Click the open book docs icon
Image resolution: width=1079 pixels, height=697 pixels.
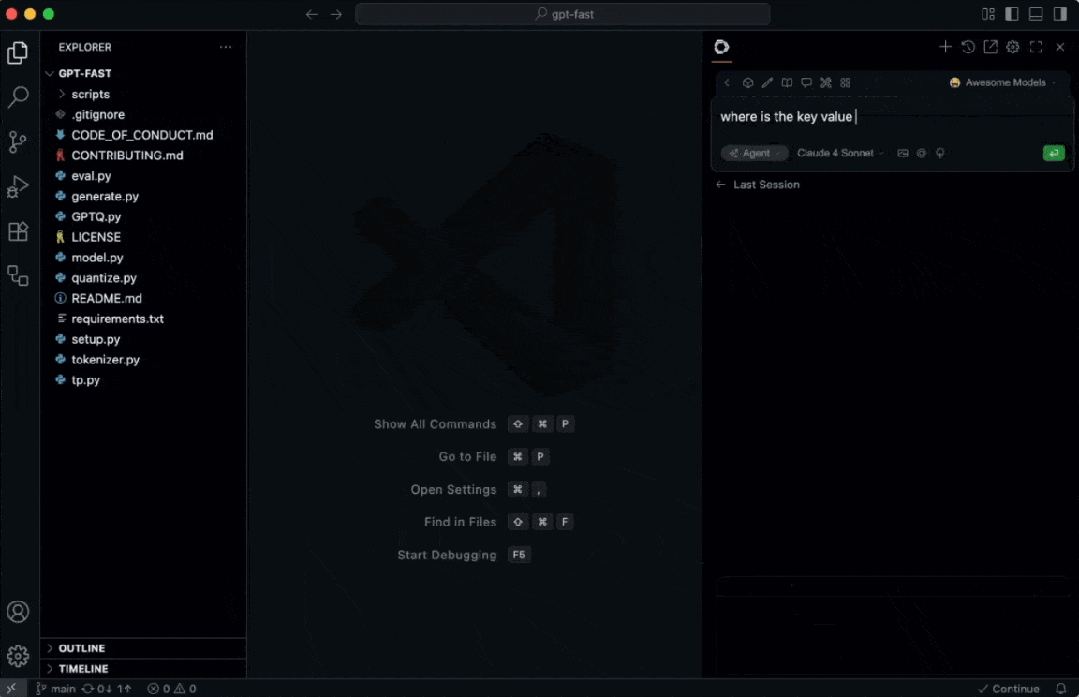pos(787,83)
